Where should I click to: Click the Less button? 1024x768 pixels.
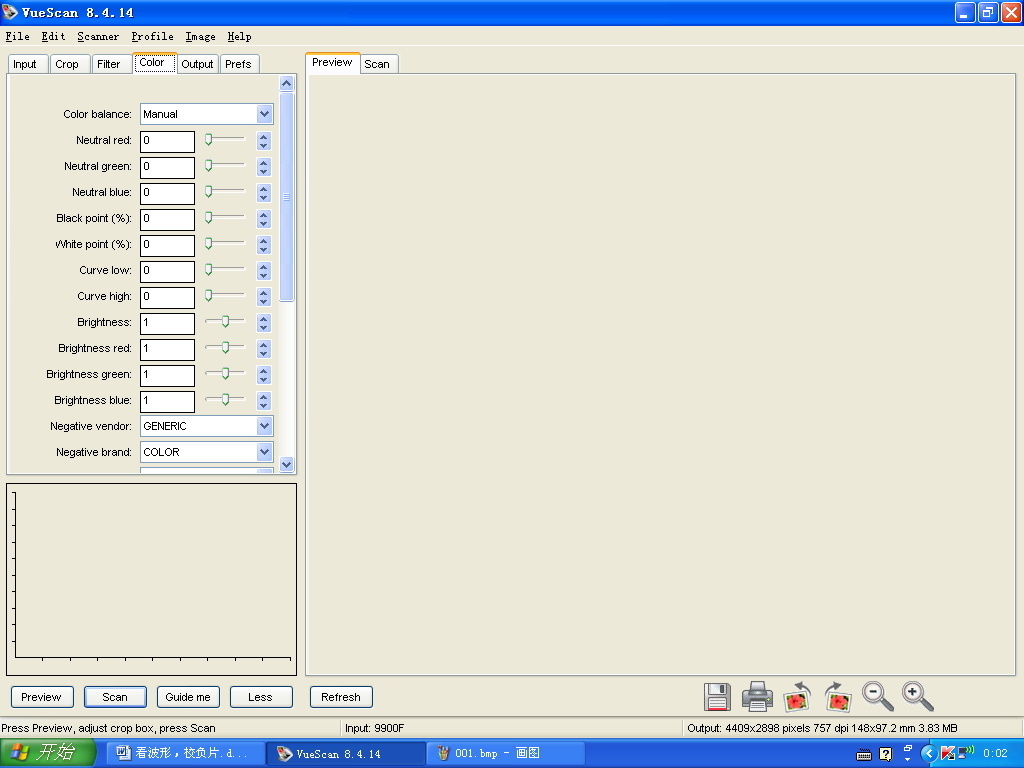(x=260, y=697)
